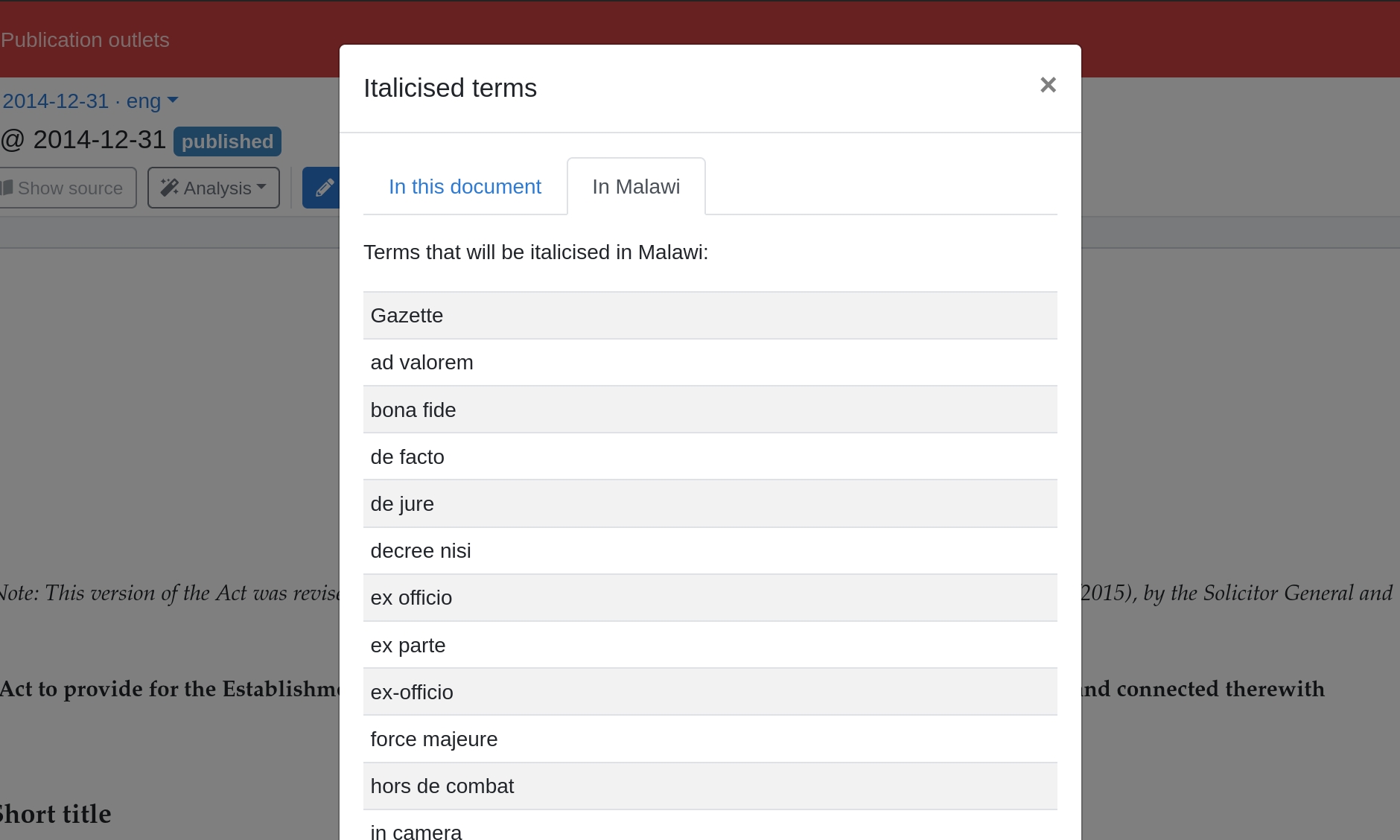Click the magic wand Analysis icon
This screenshot has height=840, width=1400.
(169, 188)
